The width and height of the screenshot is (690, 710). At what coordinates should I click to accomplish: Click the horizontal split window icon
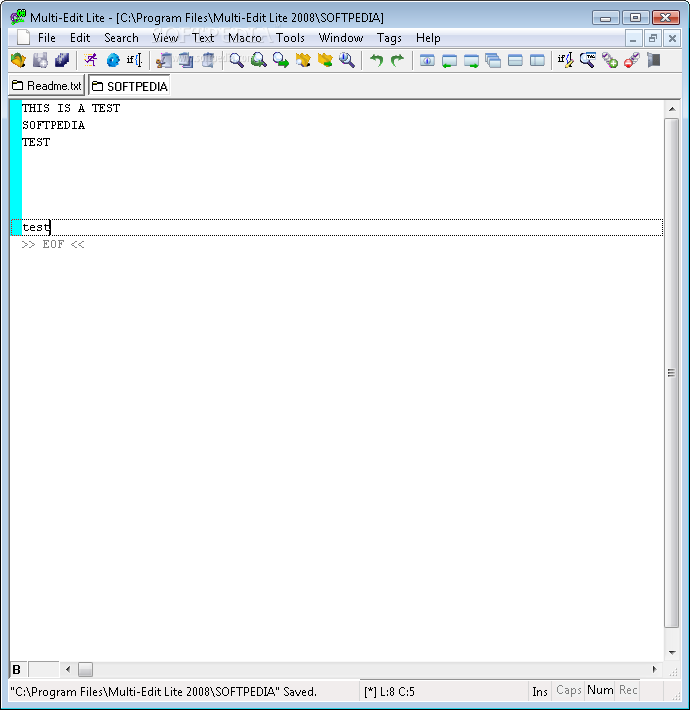point(515,60)
